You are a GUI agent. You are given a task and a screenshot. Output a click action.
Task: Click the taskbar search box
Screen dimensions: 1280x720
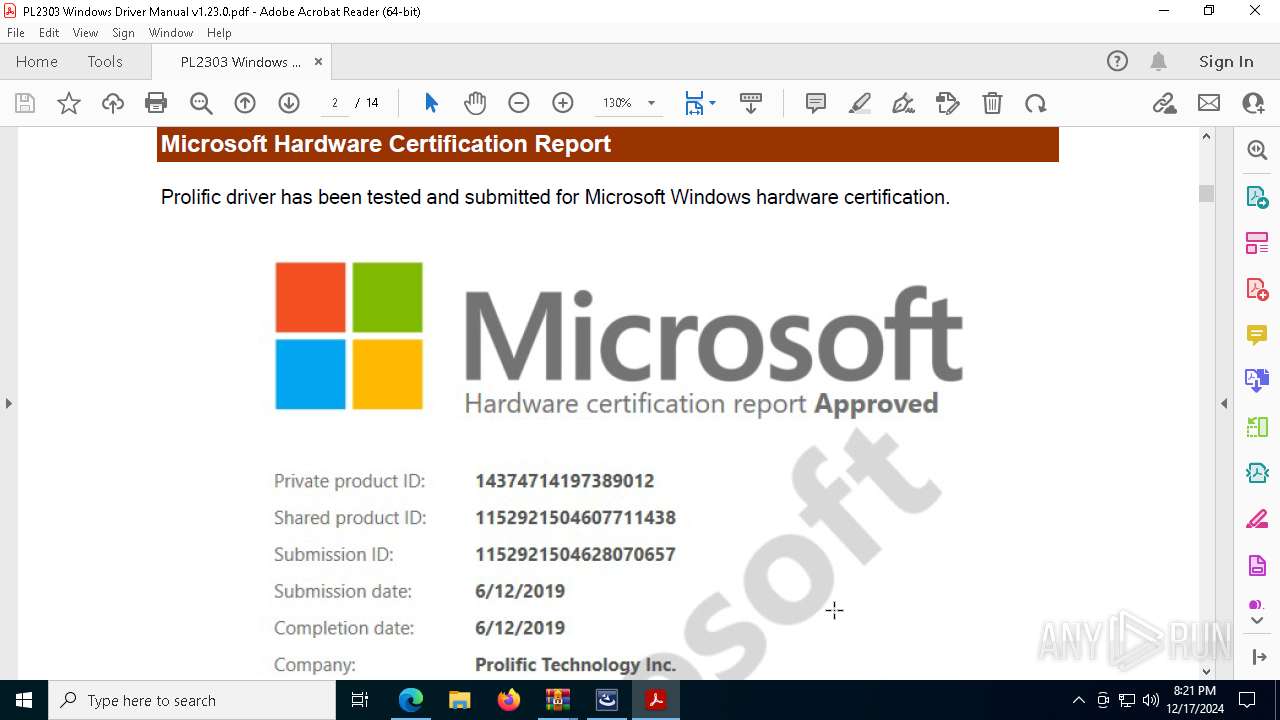pyautogui.click(x=192, y=700)
